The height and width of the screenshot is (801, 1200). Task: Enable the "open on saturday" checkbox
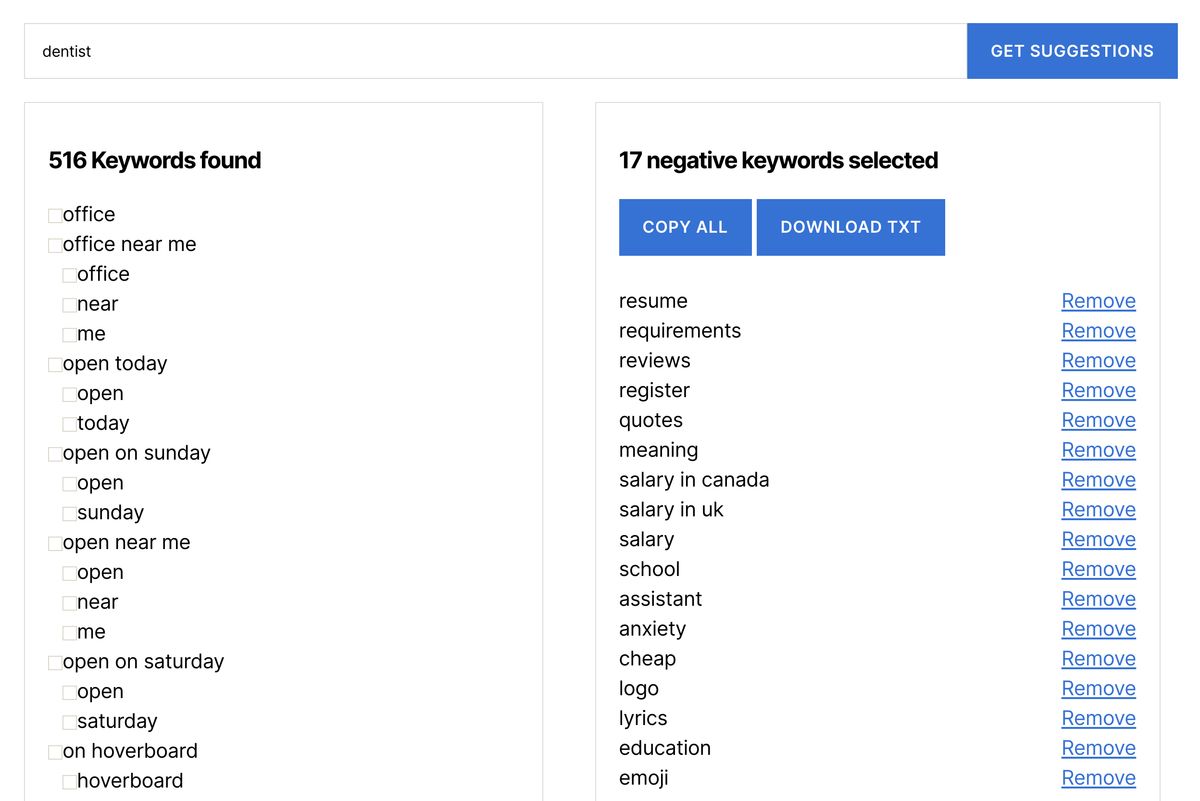(x=54, y=661)
